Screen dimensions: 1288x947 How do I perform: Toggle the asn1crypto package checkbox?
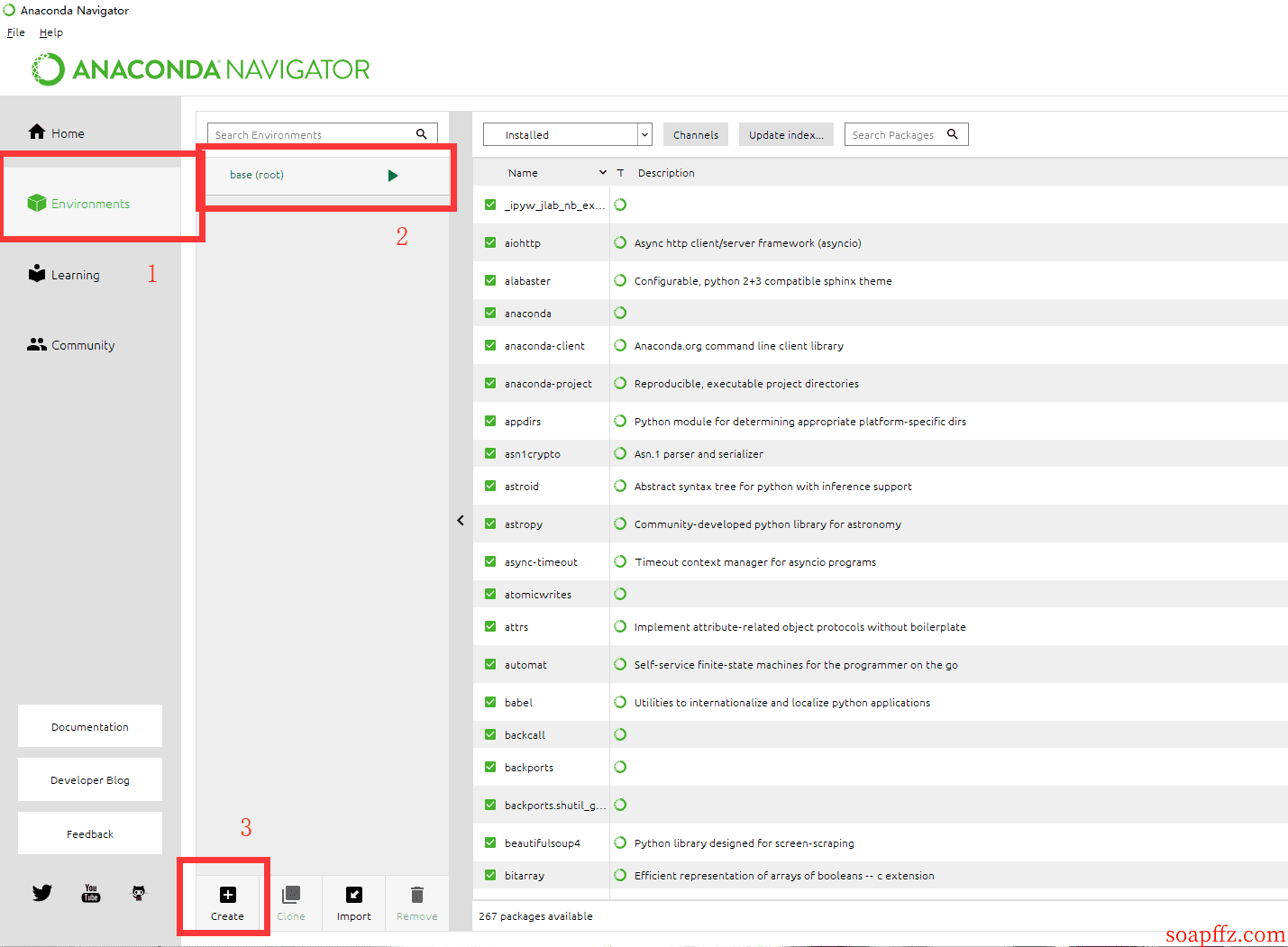coord(490,453)
